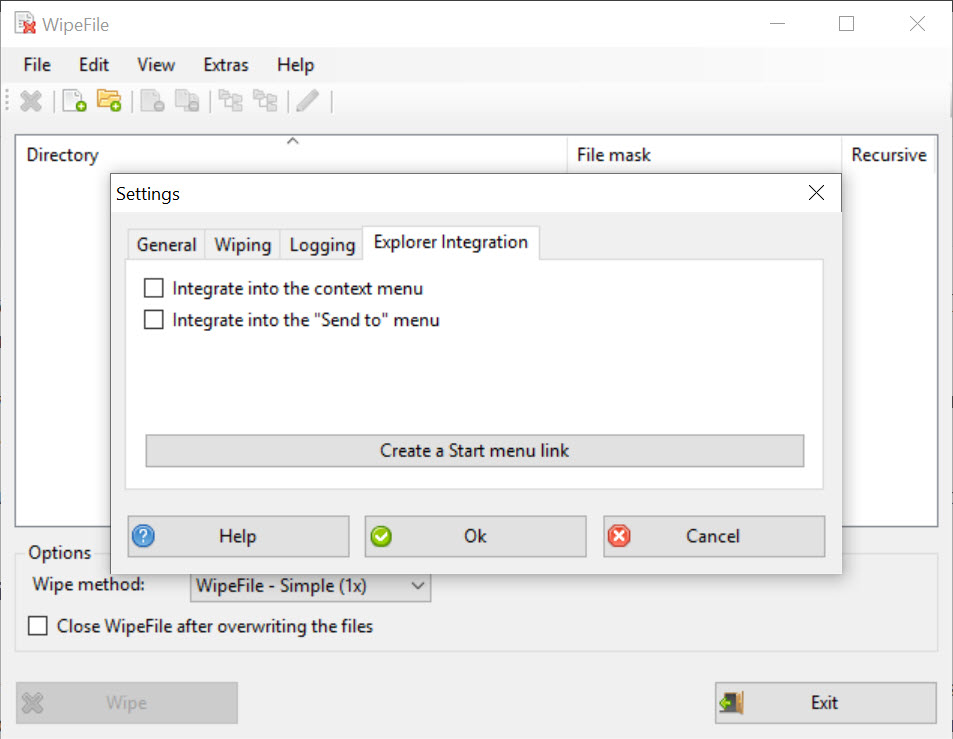Screen dimensions: 953x739
Task: Open the Help menu in menu bar
Action: tap(295, 65)
